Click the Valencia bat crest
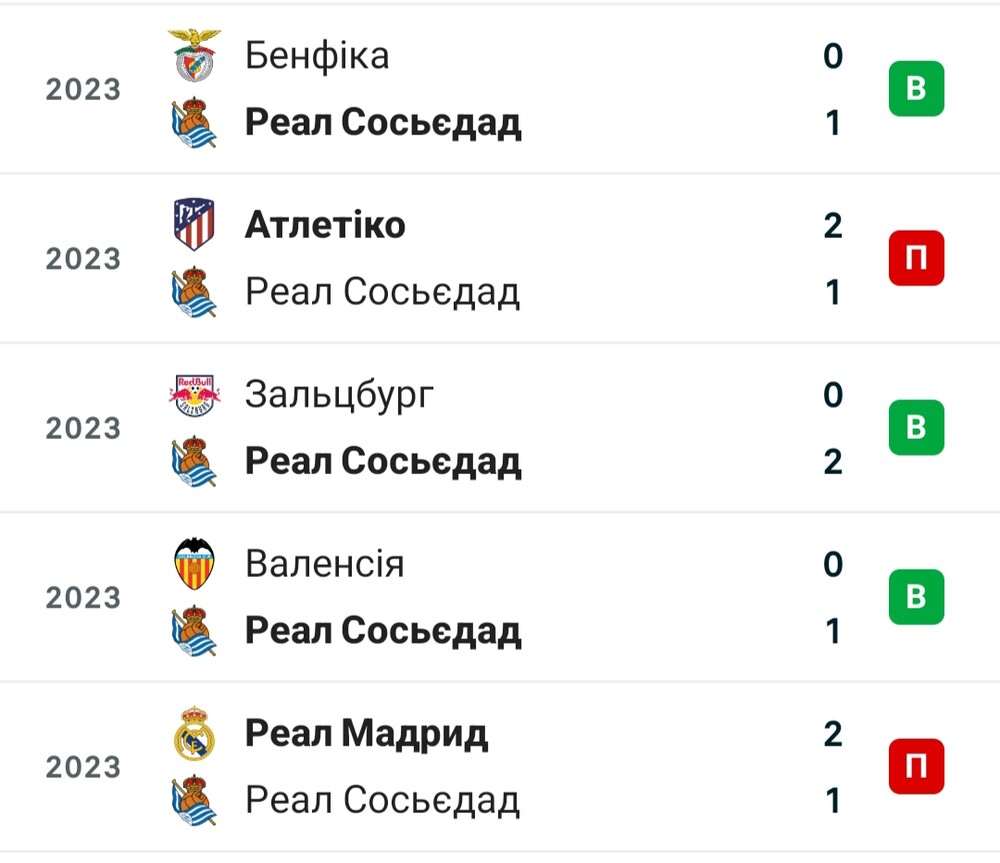Viewport: 1000px width, 863px height. point(195,564)
